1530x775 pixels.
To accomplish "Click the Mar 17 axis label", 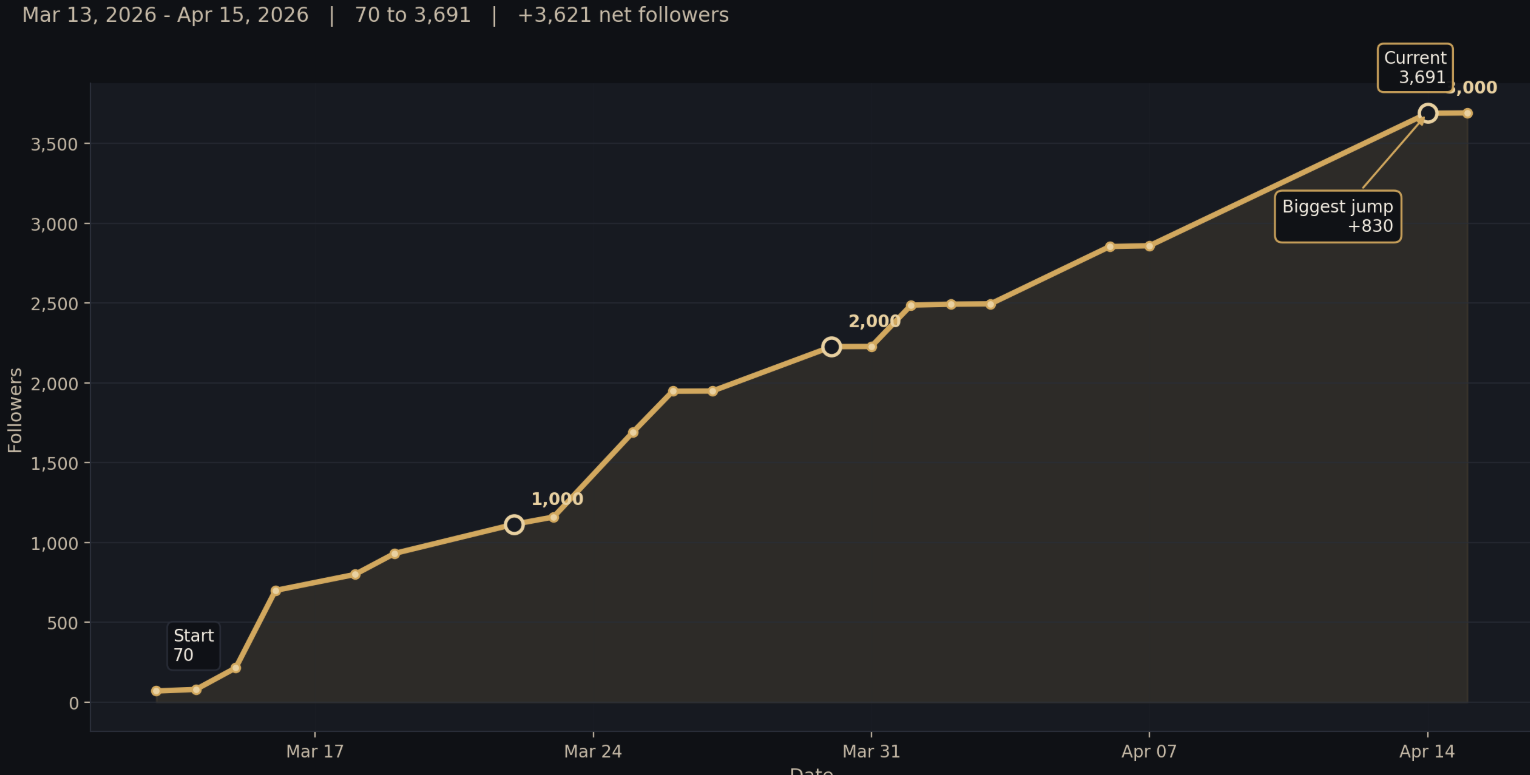I will coord(315,751).
